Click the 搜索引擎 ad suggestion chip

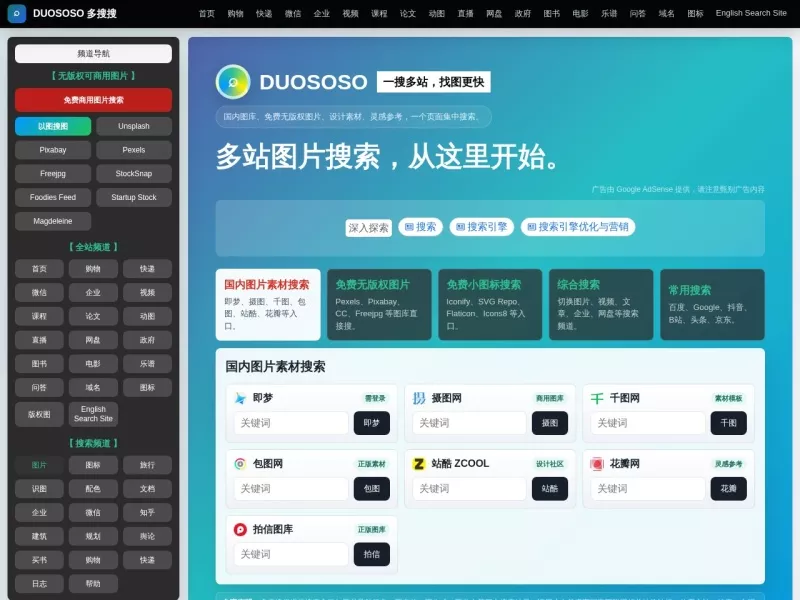(x=482, y=227)
